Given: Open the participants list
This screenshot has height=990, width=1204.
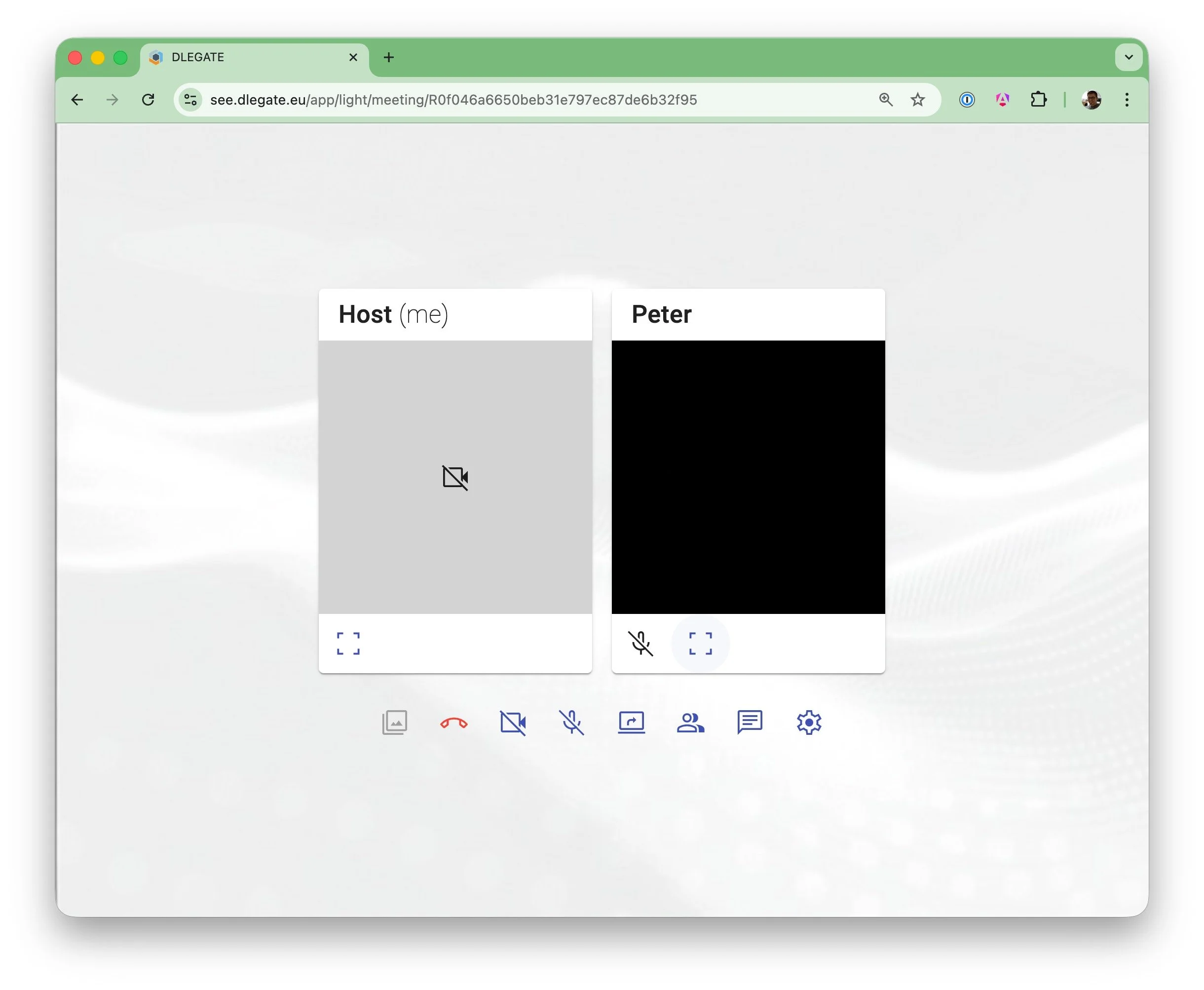Looking at the screenshot, I should point(690,723).
